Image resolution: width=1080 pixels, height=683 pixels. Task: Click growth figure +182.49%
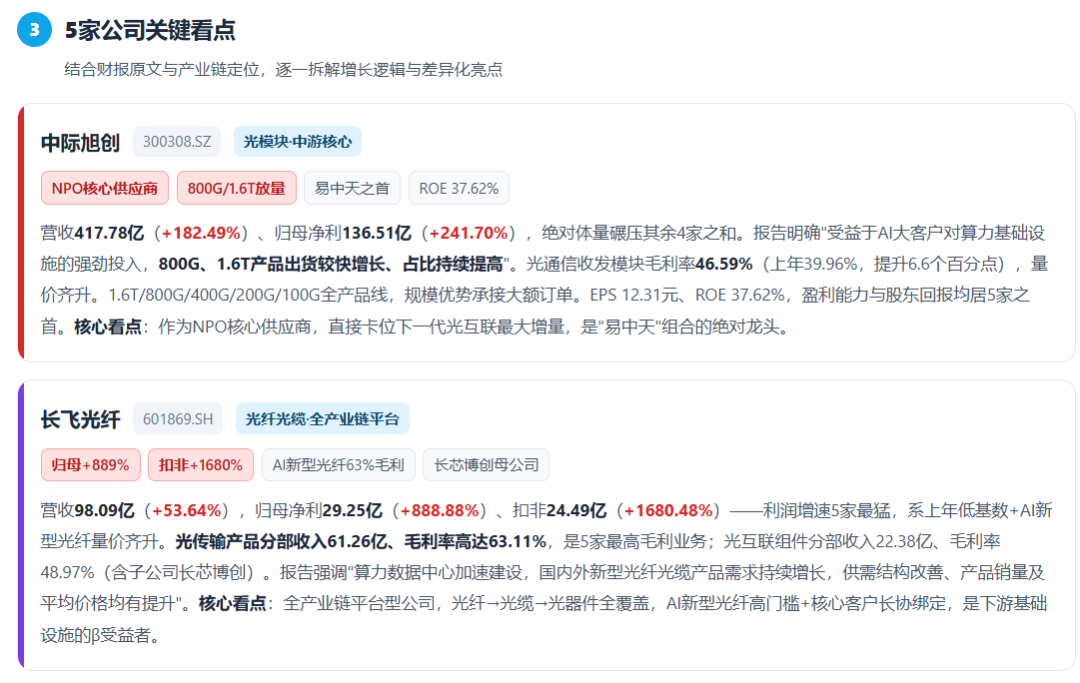coord(200,233)
